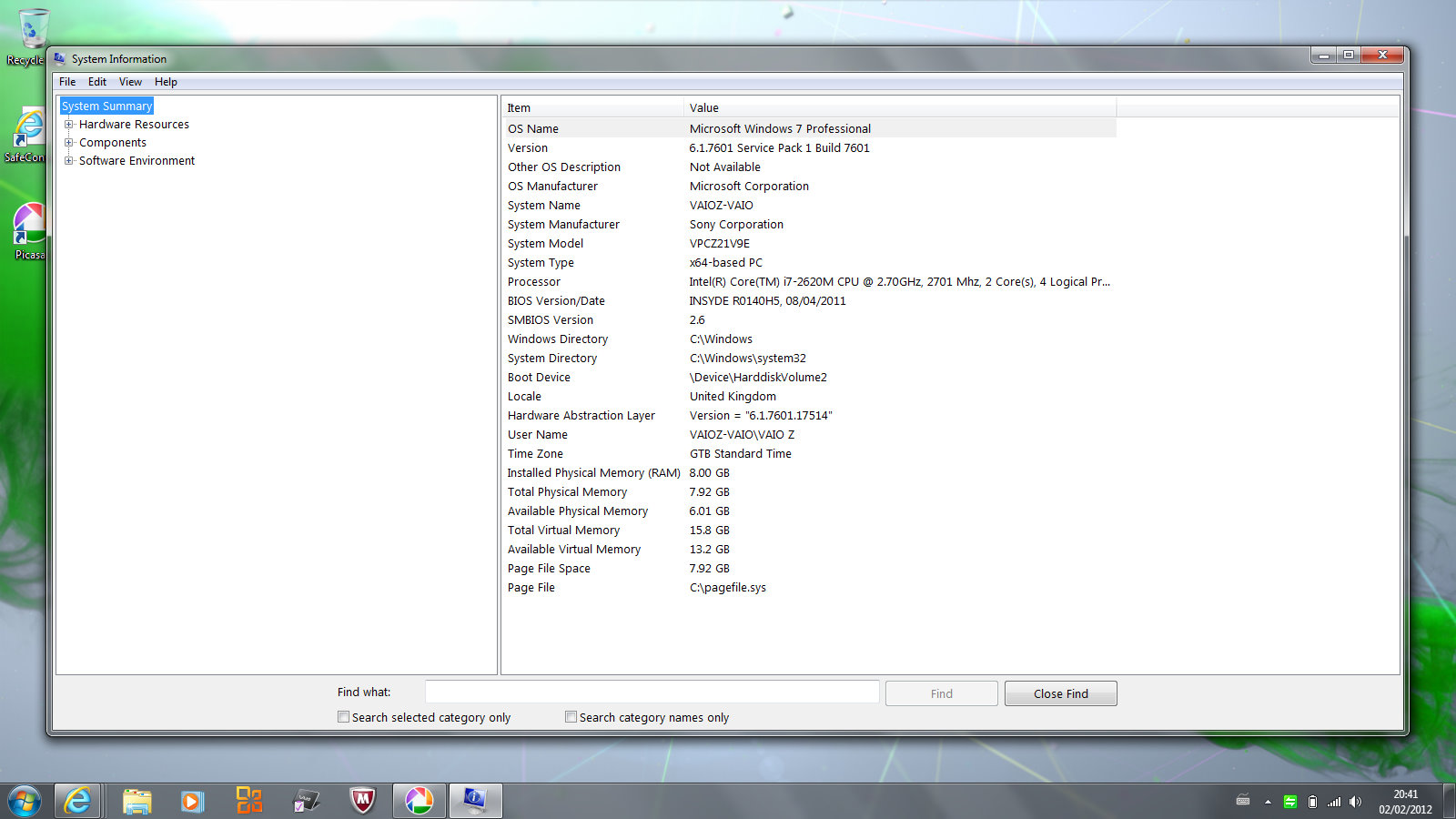Open the File menu

pyautogui.click(x=67, y=82)
